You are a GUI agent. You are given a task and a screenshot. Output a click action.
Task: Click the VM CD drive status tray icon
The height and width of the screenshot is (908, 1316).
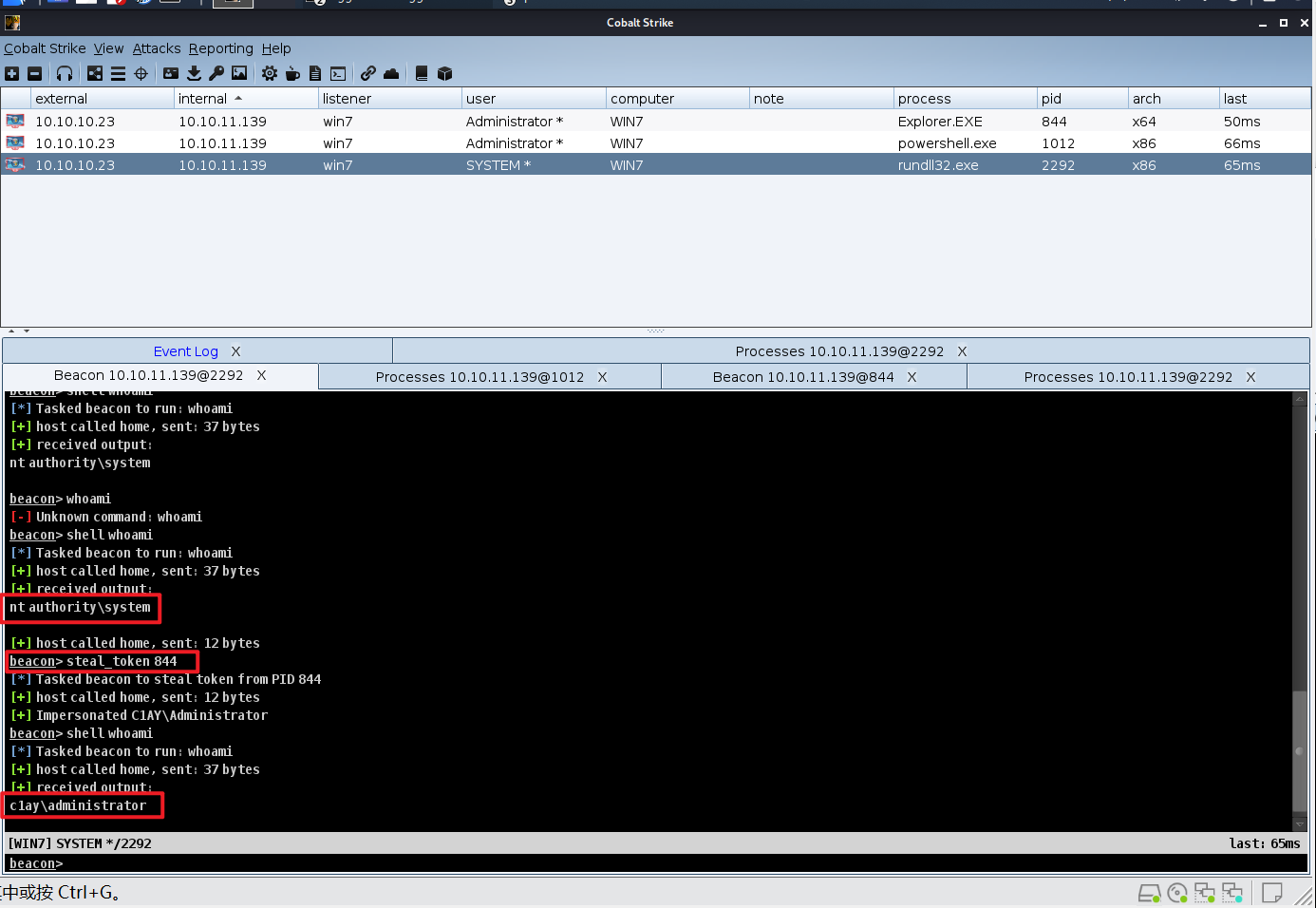pyautogui.click(x=1177, y=892)
